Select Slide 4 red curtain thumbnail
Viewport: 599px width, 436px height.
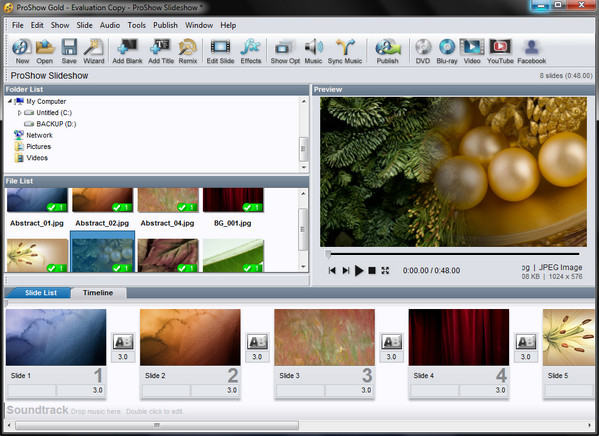click(459, 337)
